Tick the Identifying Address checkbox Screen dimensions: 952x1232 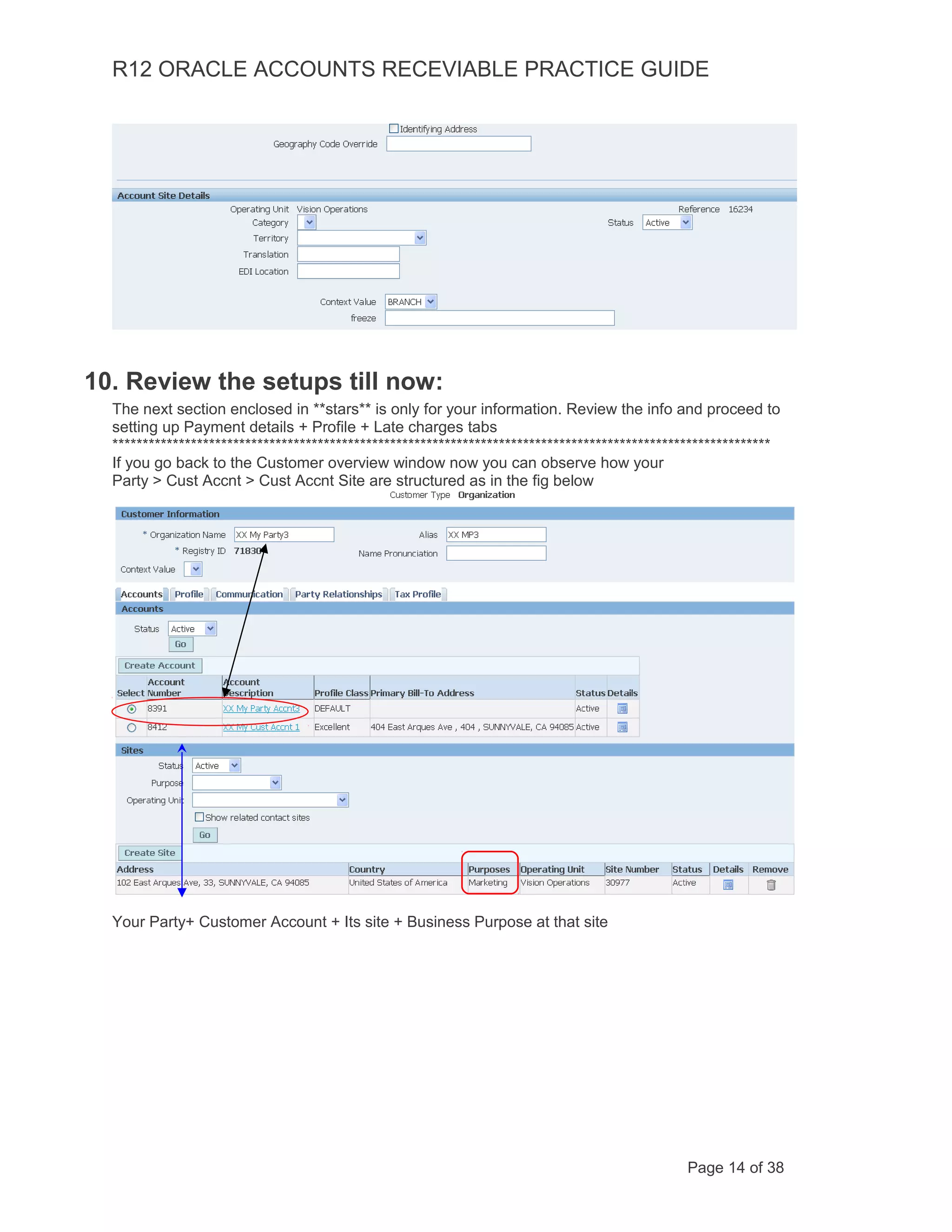(x=394, y=129)
